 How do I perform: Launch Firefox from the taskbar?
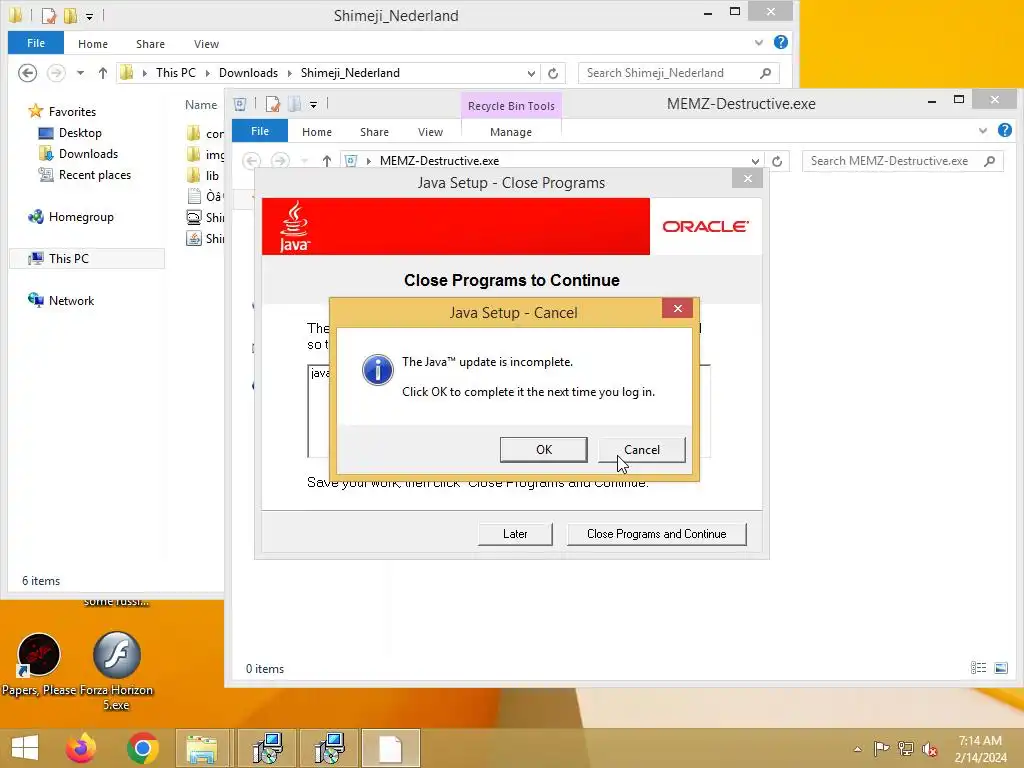click(81, 748)
